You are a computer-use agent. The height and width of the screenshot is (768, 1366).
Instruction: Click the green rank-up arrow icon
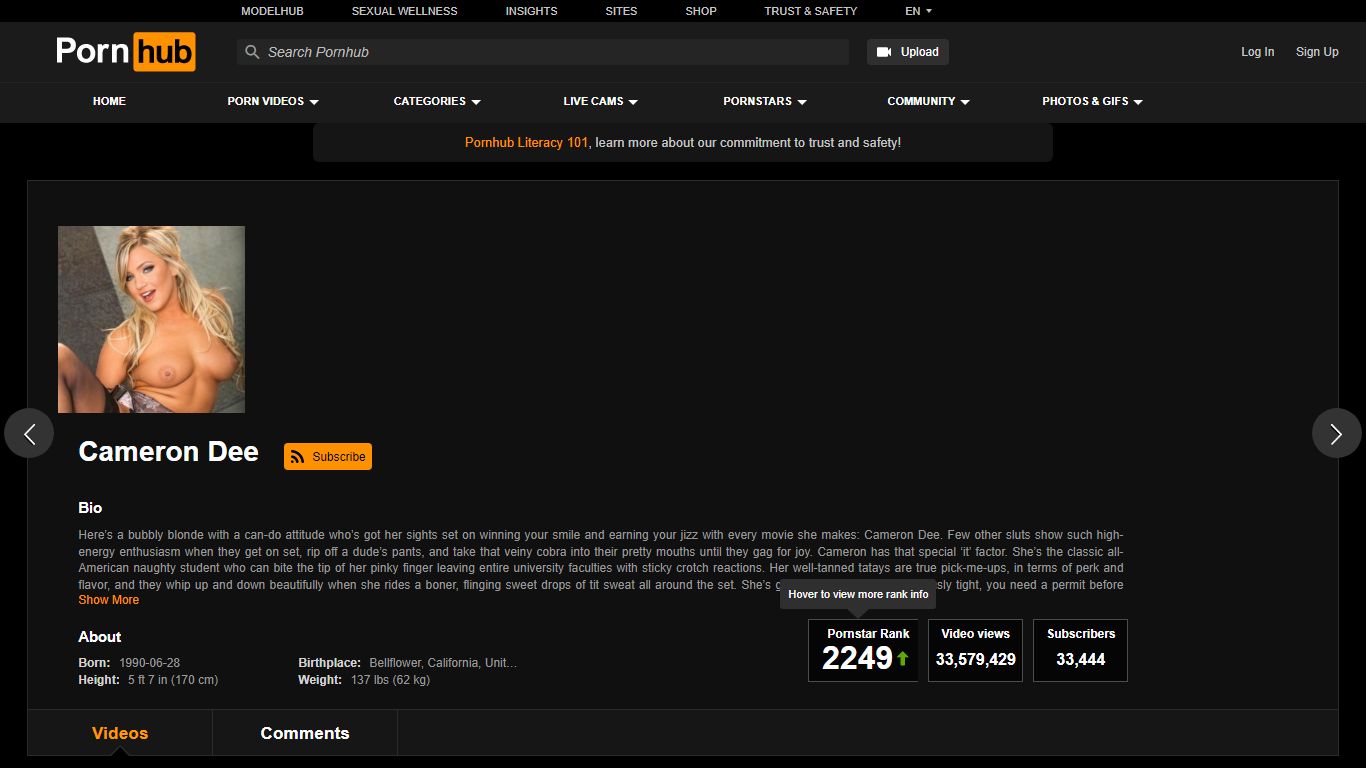coord(903,658)
